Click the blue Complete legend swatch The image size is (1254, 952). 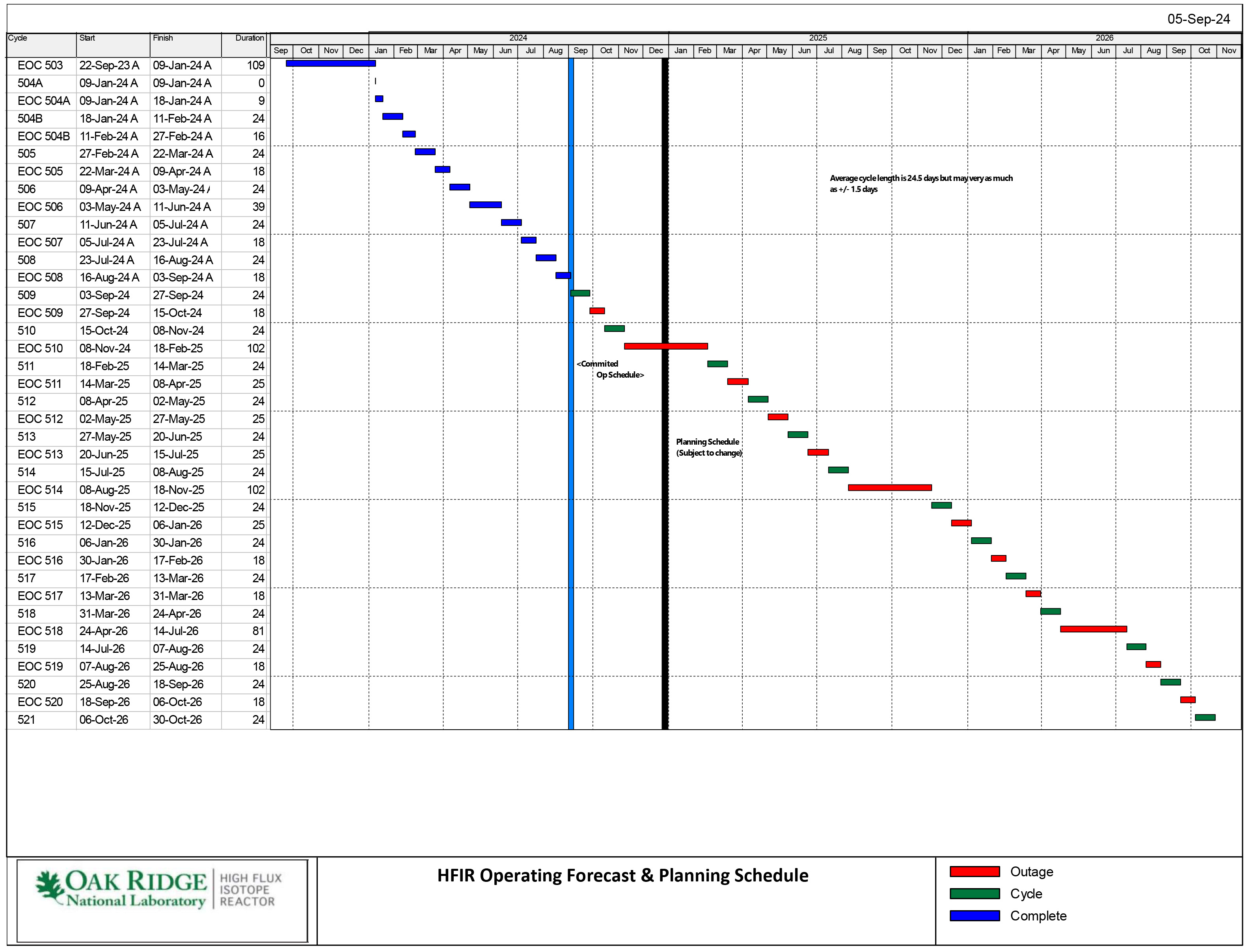click(x=975, y=916)
